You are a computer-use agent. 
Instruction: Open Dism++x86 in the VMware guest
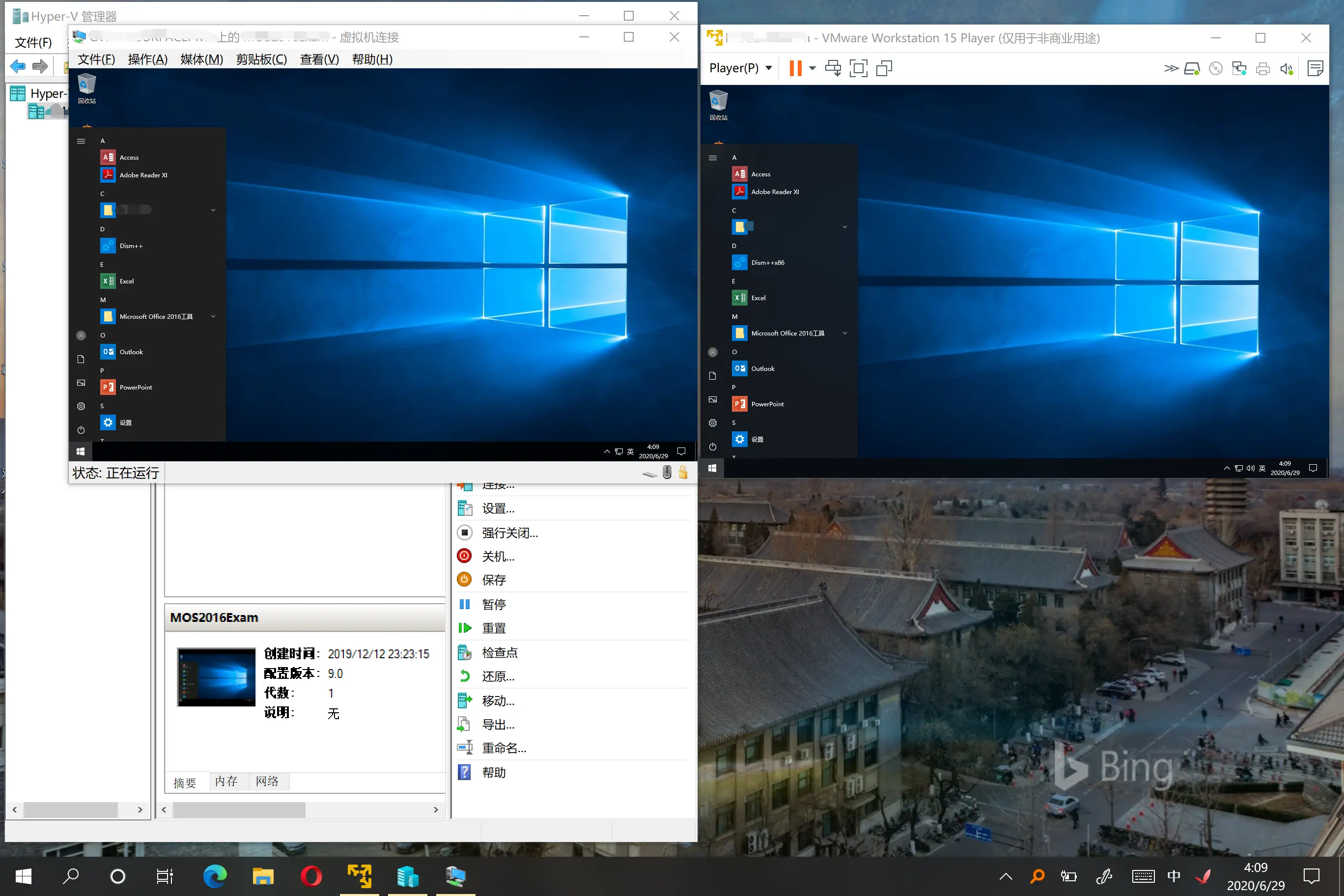click(766, 262)
